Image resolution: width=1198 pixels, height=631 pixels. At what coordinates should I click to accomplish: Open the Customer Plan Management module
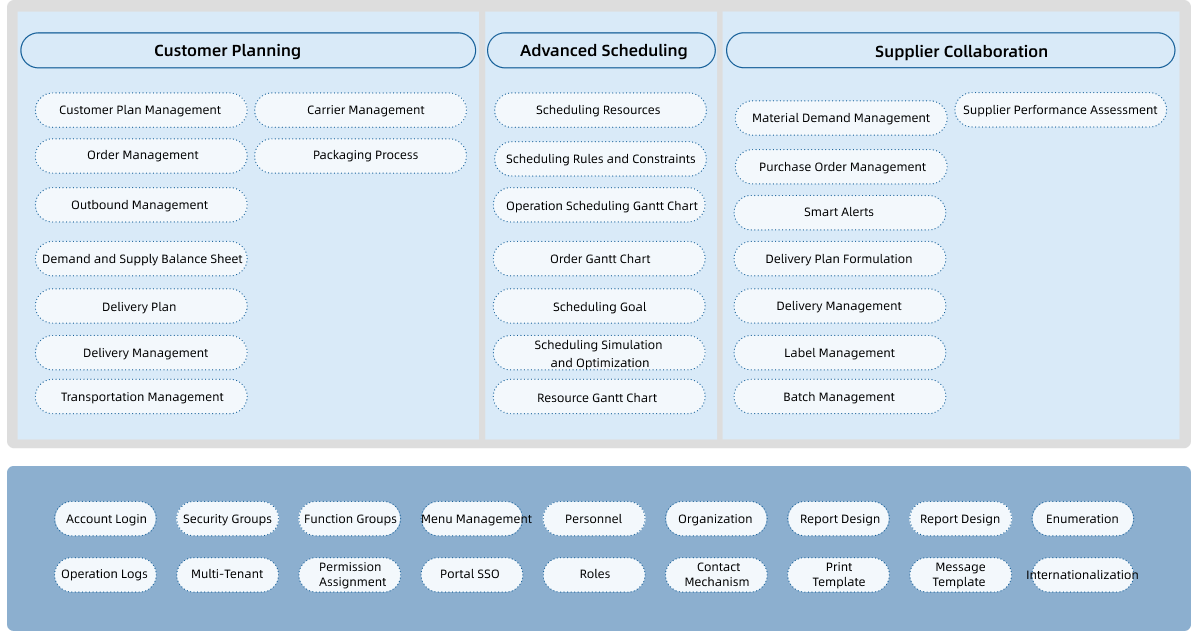pos(140,110)
